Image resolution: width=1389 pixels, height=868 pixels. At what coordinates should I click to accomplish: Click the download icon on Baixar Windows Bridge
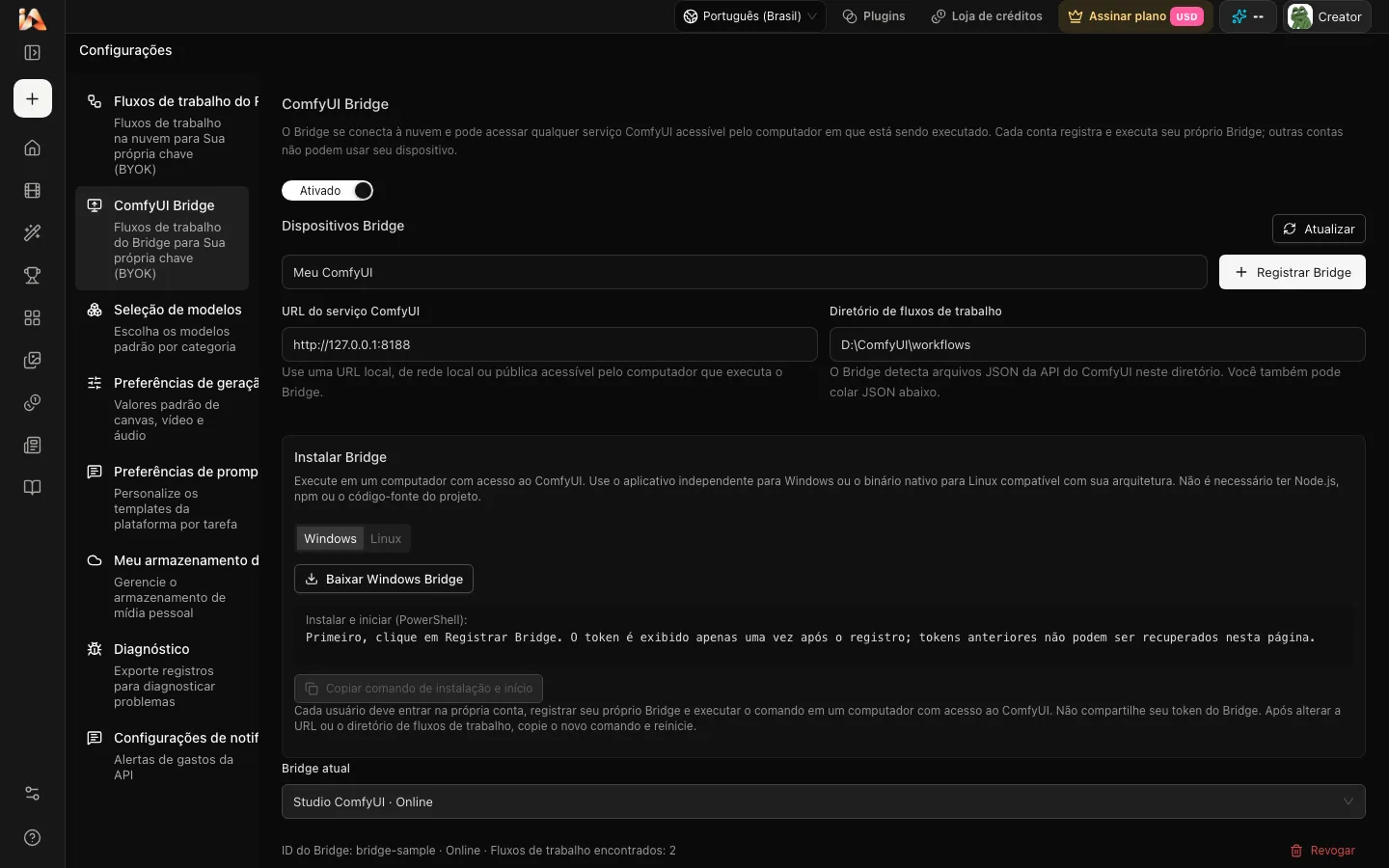[312, 579]
